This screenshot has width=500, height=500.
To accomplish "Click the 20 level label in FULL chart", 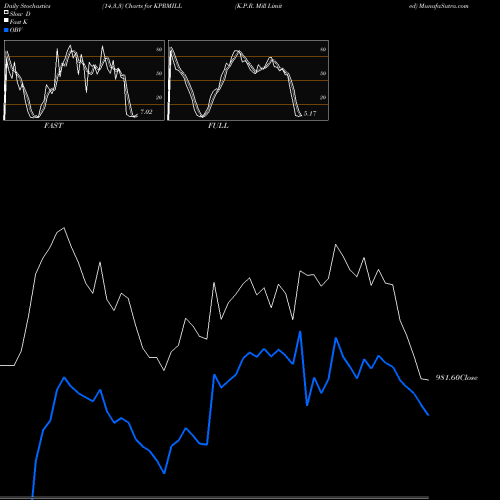I will click(x=323, y=98).
